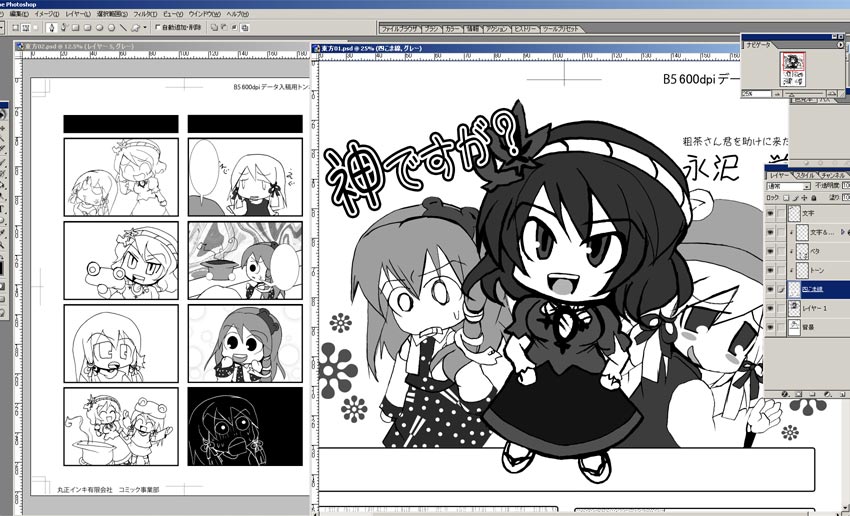Select the 背景 layer thumbnail

[794, 327]
